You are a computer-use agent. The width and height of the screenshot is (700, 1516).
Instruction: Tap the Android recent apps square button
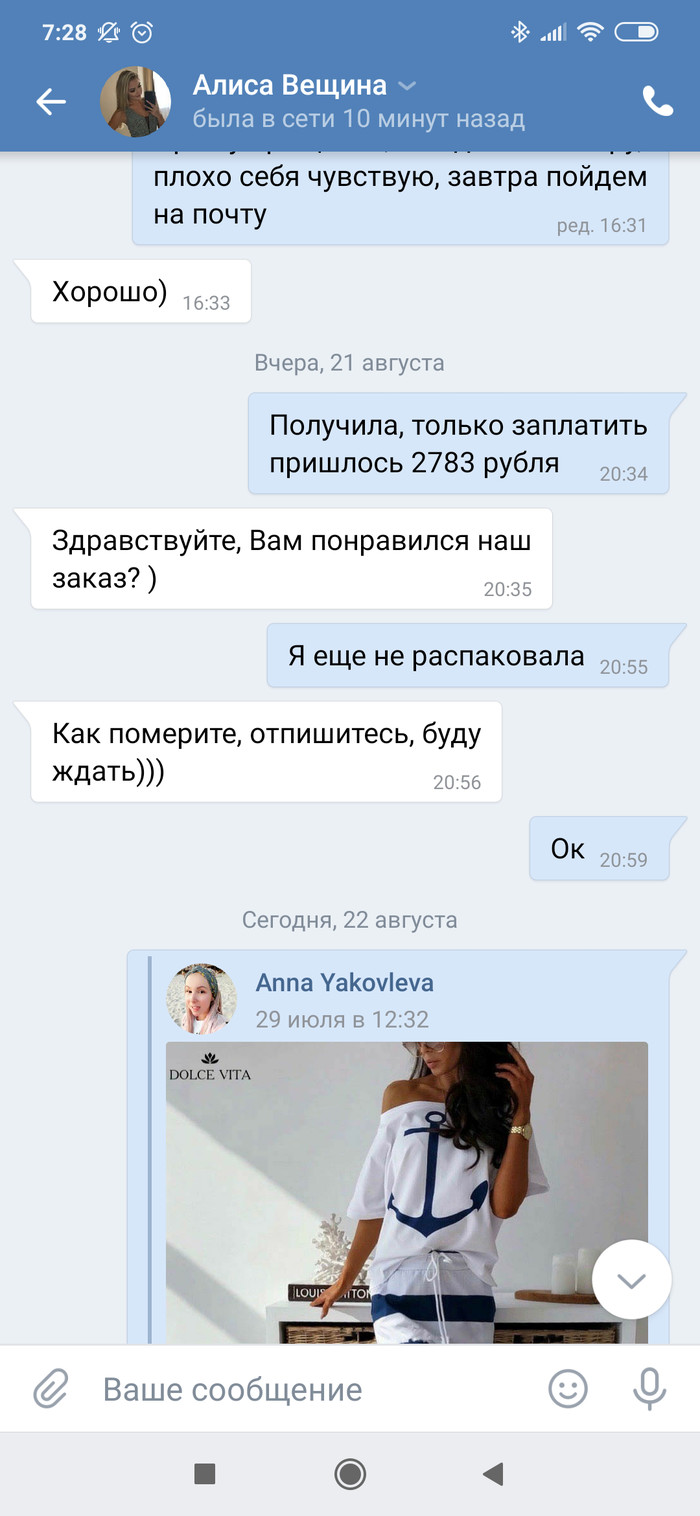[x=205, y=1473]
